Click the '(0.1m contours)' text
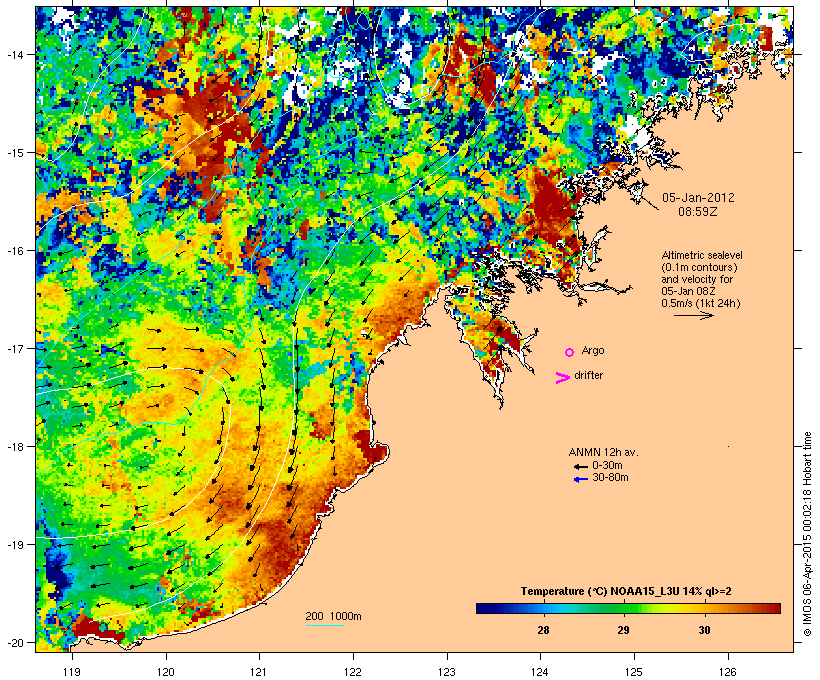 [699, 267]
